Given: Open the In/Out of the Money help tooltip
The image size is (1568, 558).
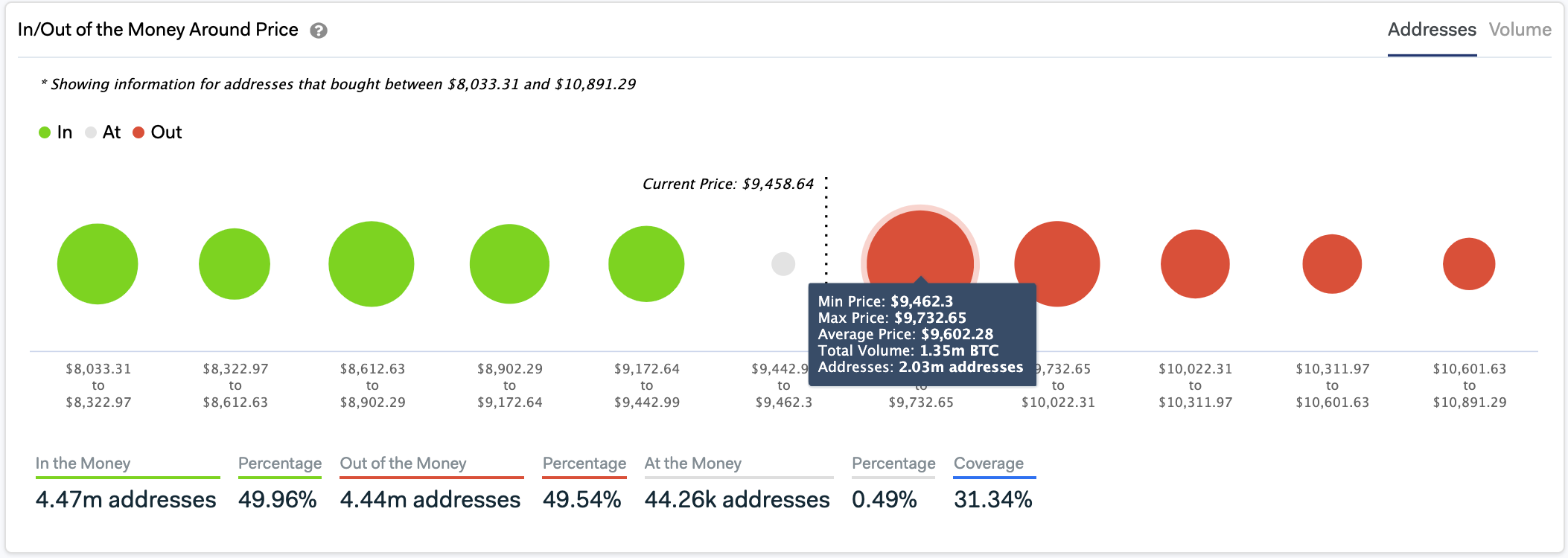Looking at the screenshot, I should 317,31.
